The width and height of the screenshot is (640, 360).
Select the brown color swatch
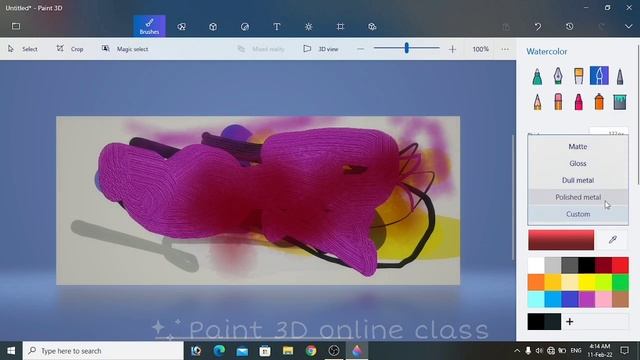[620, 299]
